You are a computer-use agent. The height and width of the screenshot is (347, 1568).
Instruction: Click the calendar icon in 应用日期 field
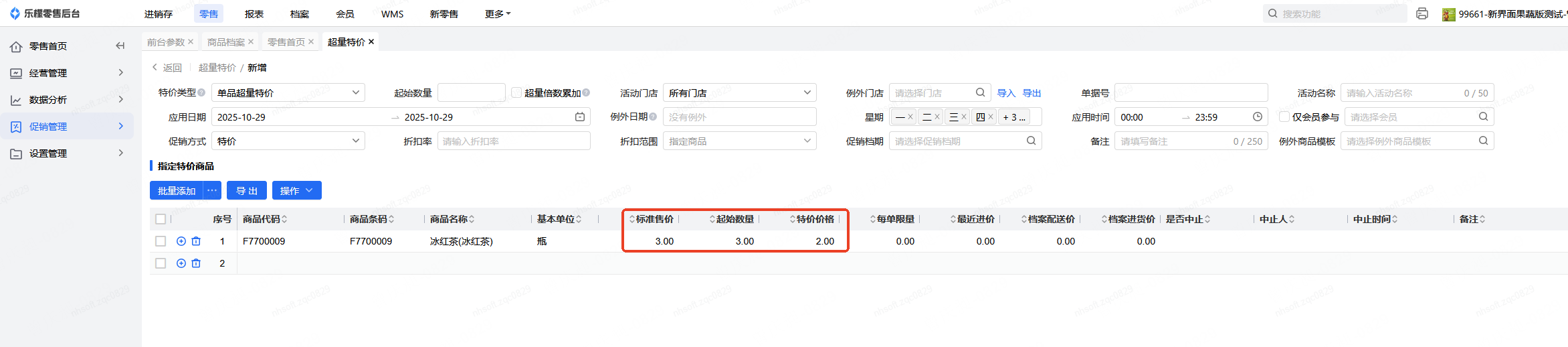(580, 117)
